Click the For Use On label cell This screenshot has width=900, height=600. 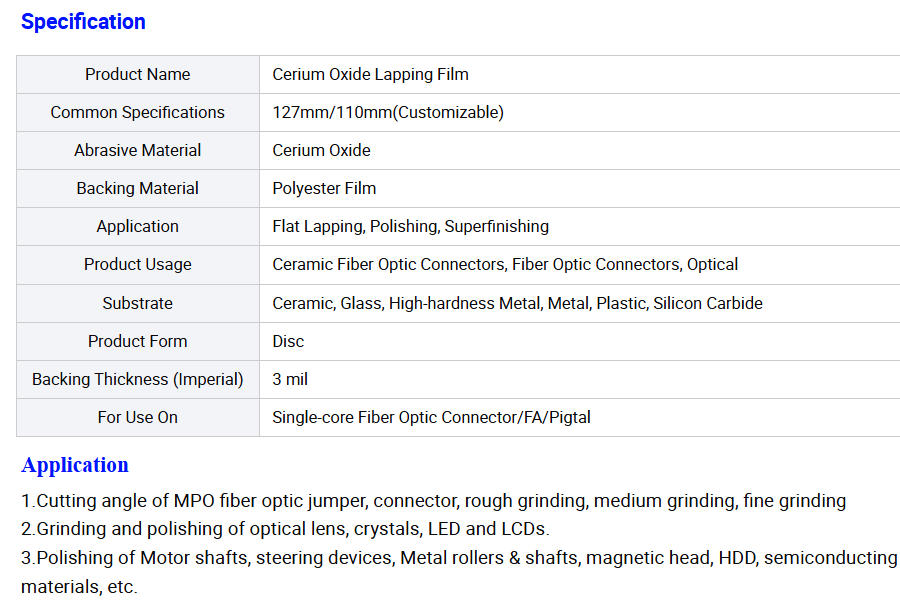[x=137, y=417]
